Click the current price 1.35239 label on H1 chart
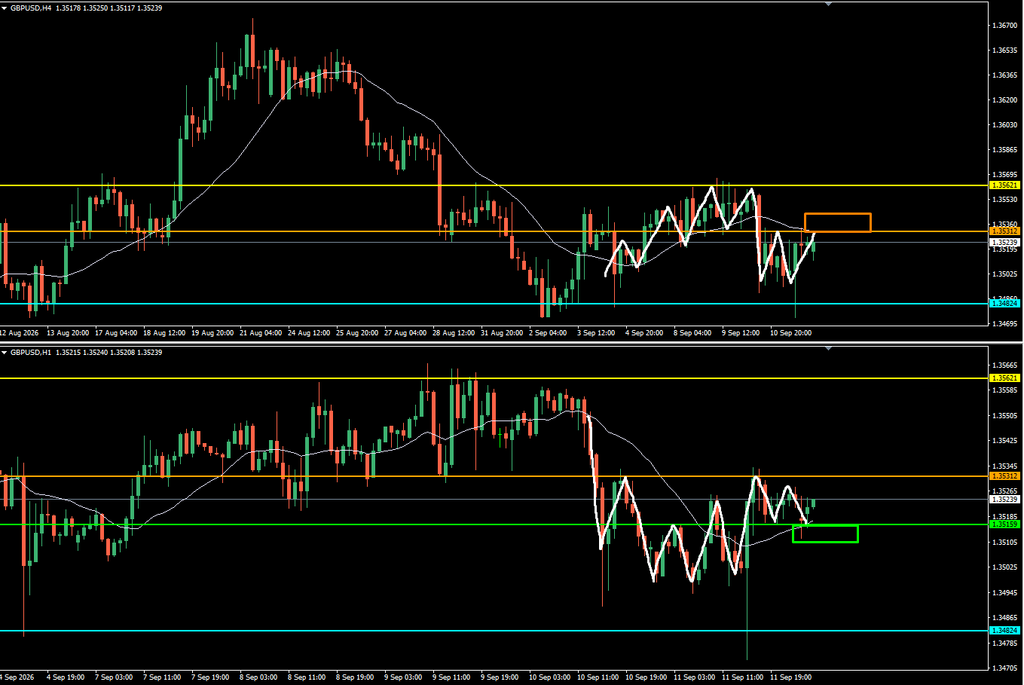Image resolution: width=1024 pixels, height=685 pixels. coord(1004,500)
